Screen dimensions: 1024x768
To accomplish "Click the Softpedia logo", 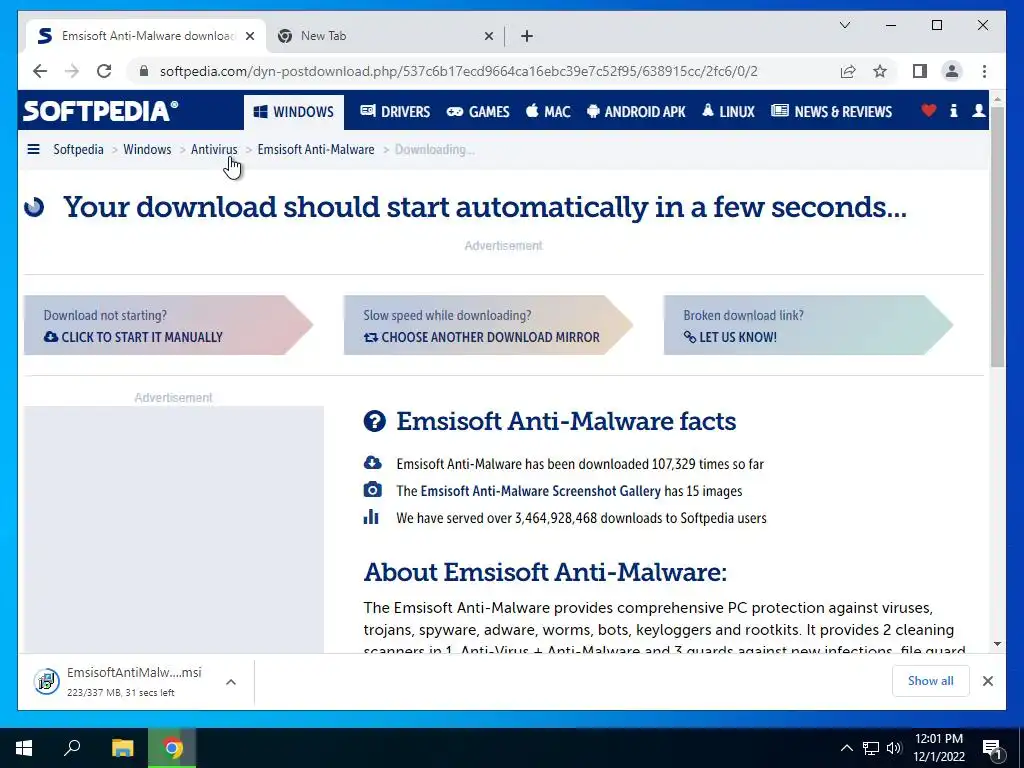I will (101, 111).
